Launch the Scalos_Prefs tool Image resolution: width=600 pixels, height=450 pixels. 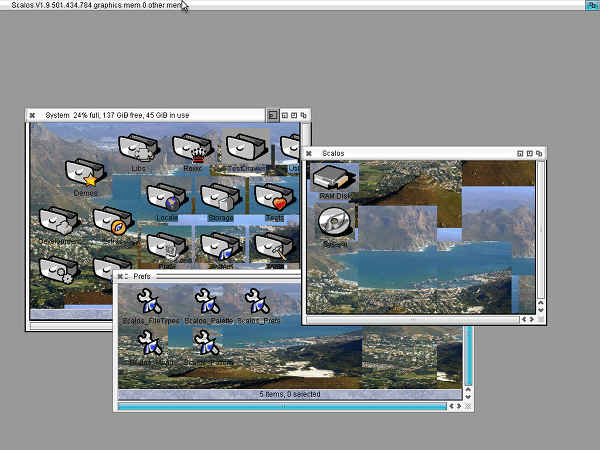point(258,300)
